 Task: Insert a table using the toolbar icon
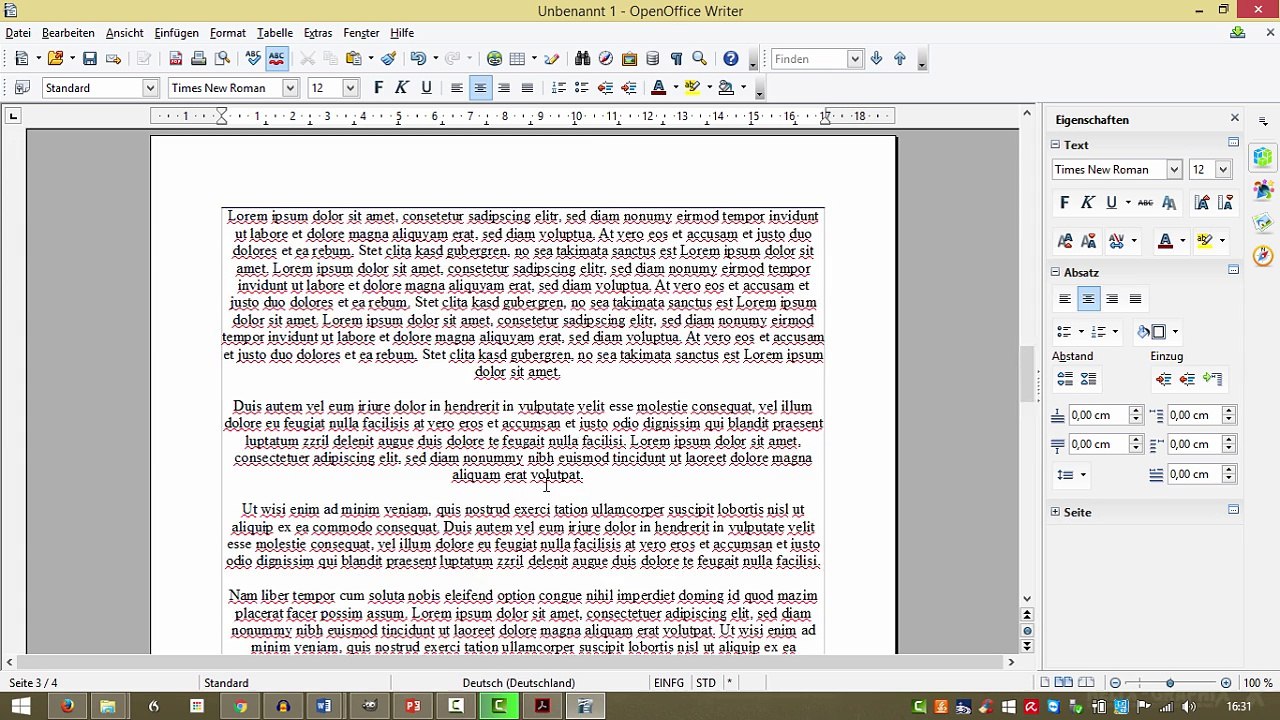[x=518, y=59]
